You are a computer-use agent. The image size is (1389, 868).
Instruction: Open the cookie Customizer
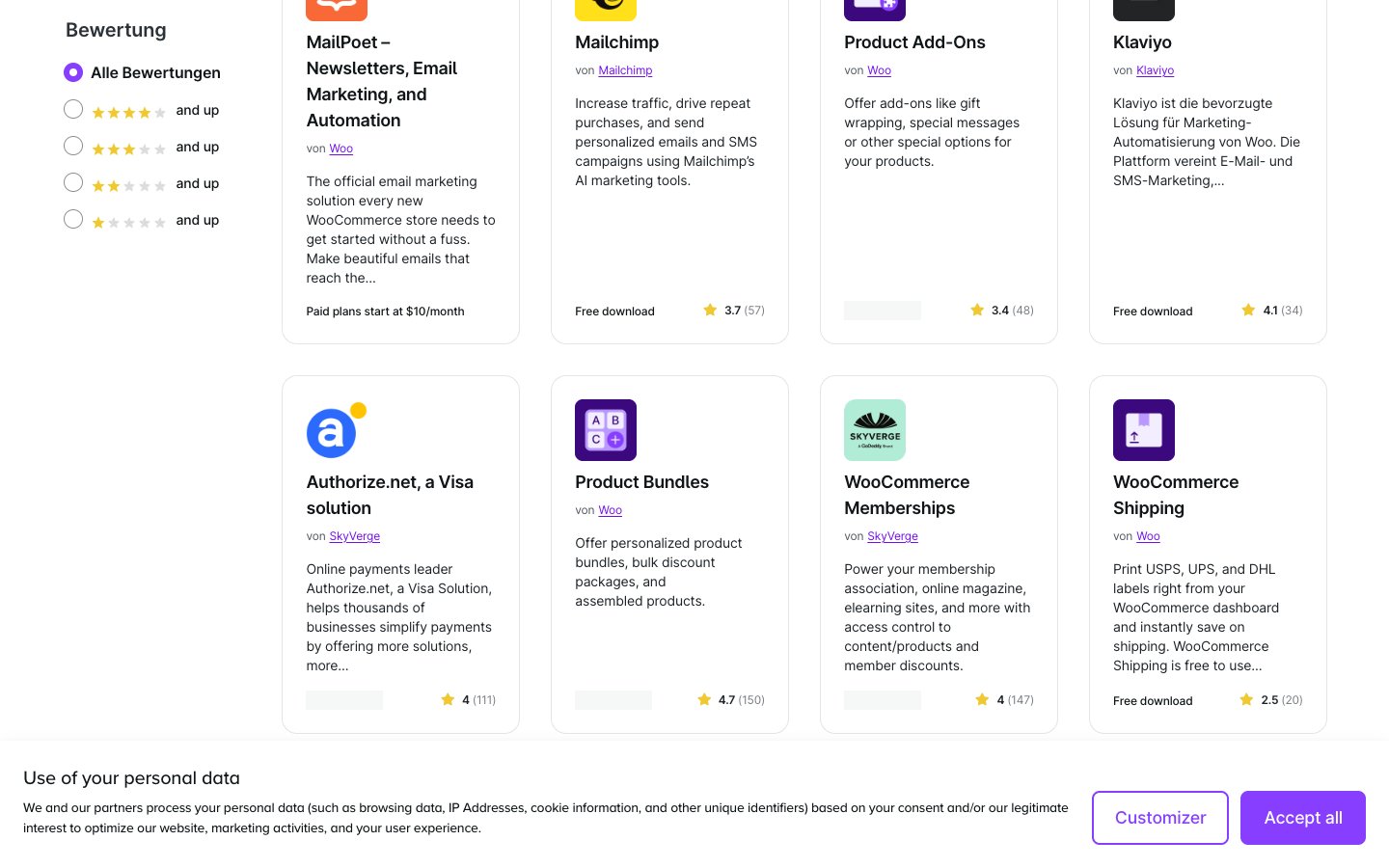(x=1159, y=818)
